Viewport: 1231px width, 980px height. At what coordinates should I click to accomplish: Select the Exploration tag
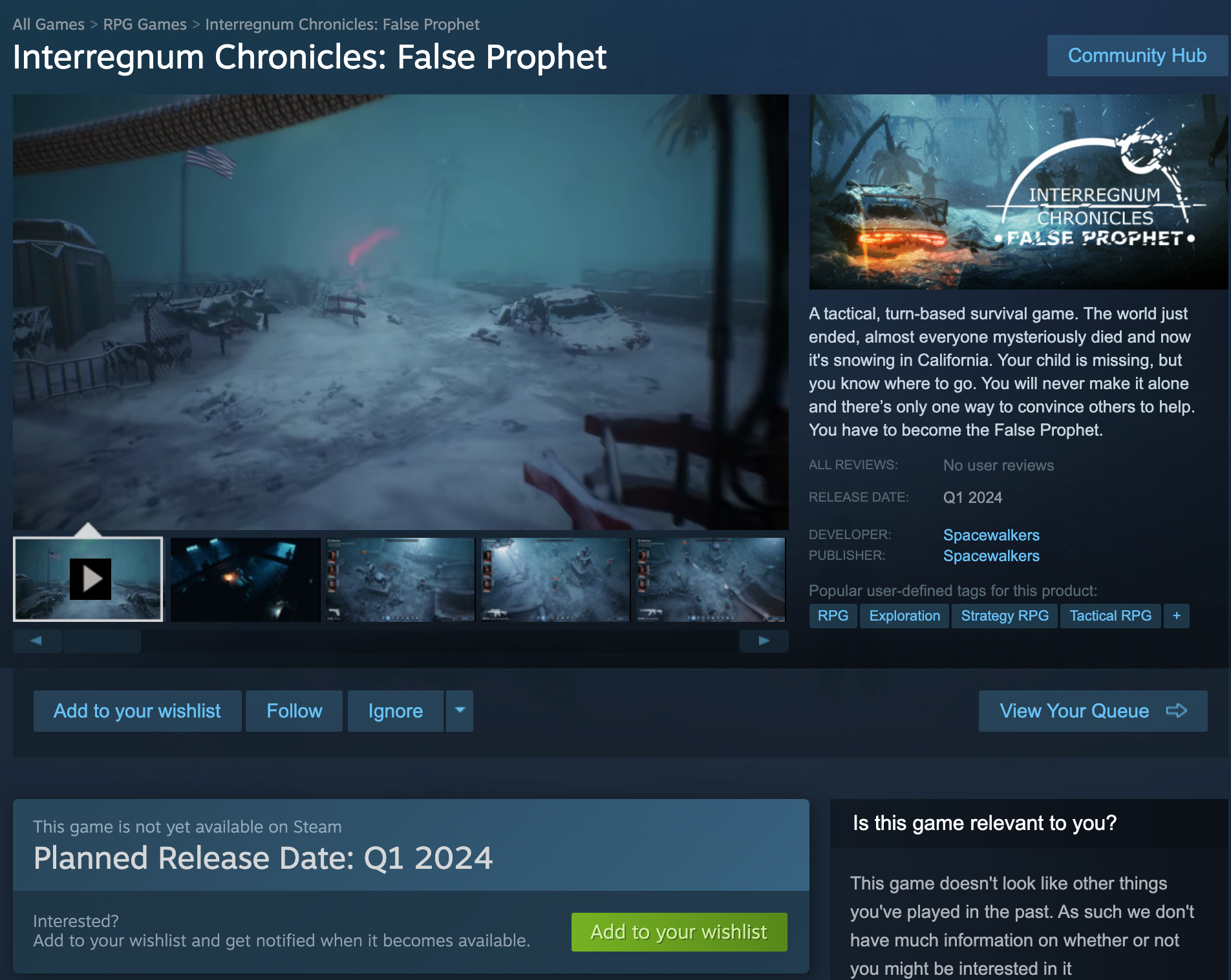pyautogui.click(x=905, y=616)
